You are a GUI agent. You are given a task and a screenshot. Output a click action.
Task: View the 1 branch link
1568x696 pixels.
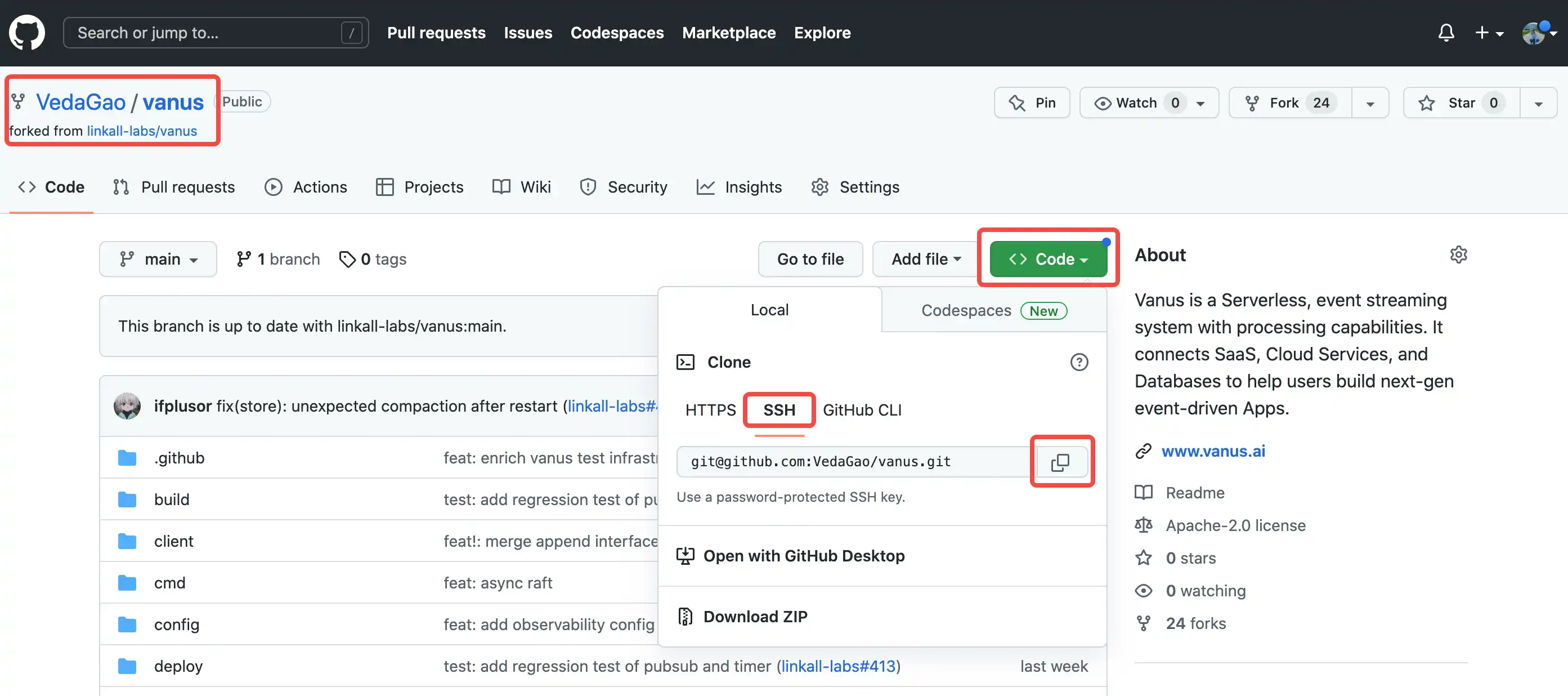[x=278, y=260]
